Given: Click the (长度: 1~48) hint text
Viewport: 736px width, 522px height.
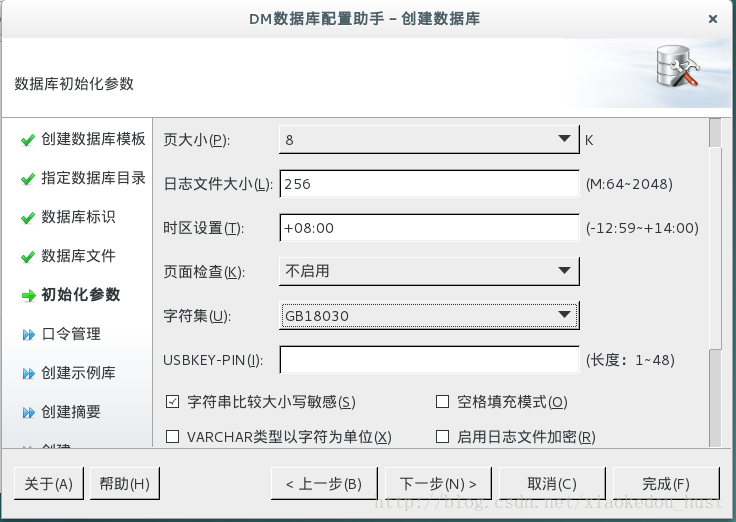Looking at the screenshot, I should point(630,360).
